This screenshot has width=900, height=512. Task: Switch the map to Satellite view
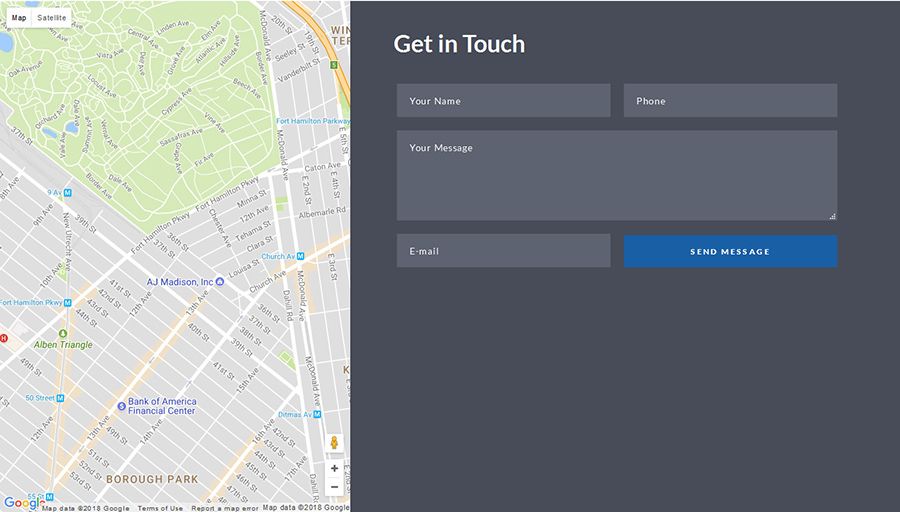tap(52, 18)
